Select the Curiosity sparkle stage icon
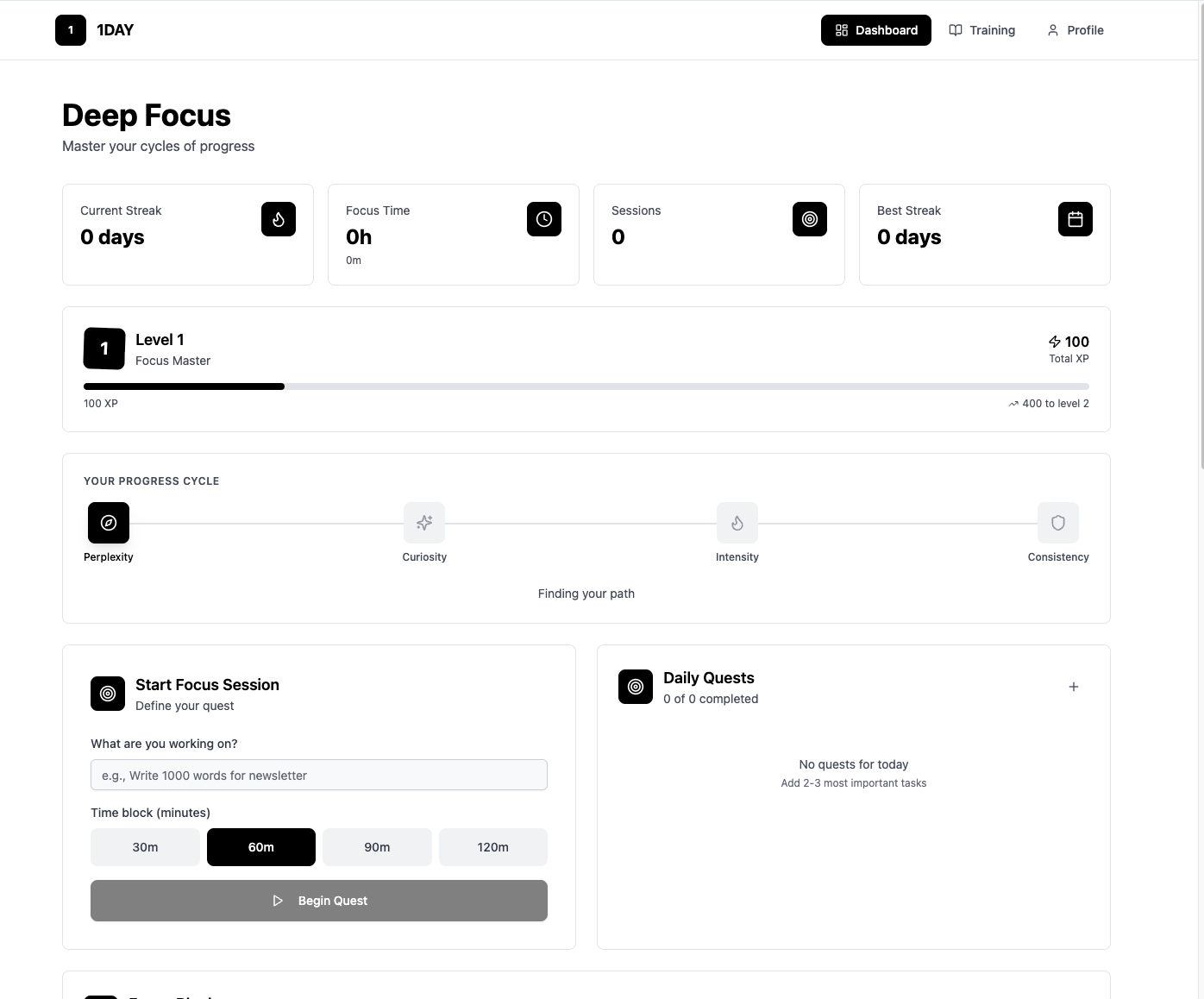The image size is (1204, 999). [424, 523]
